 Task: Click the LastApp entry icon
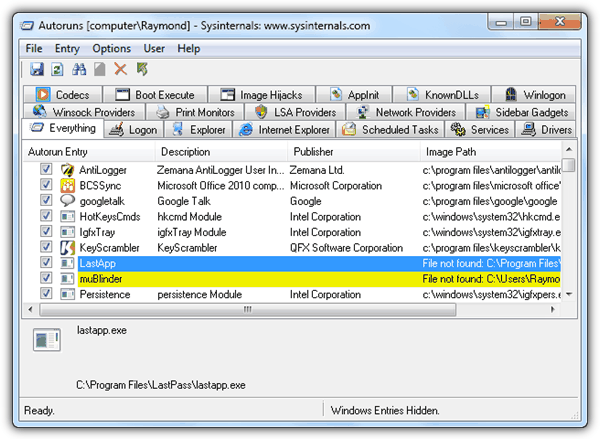(x=68, y=263)
